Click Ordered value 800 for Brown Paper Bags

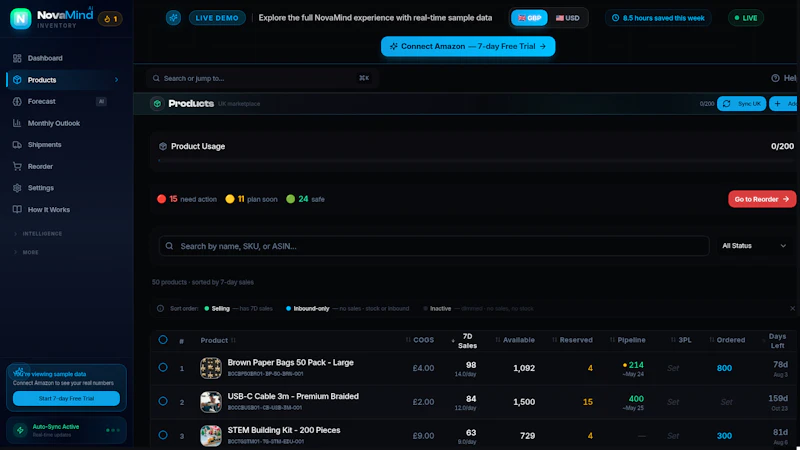pyautogui.click(x=724, y=368)
